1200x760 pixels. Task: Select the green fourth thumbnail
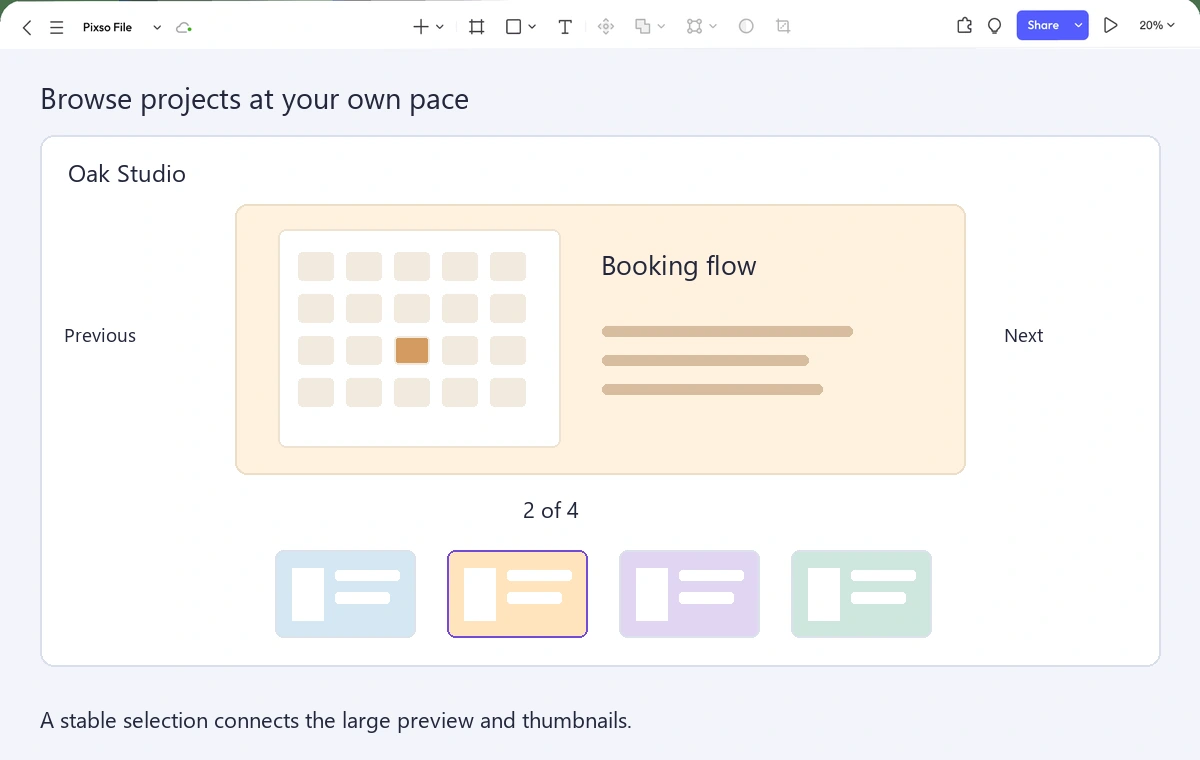coord(861,594)
